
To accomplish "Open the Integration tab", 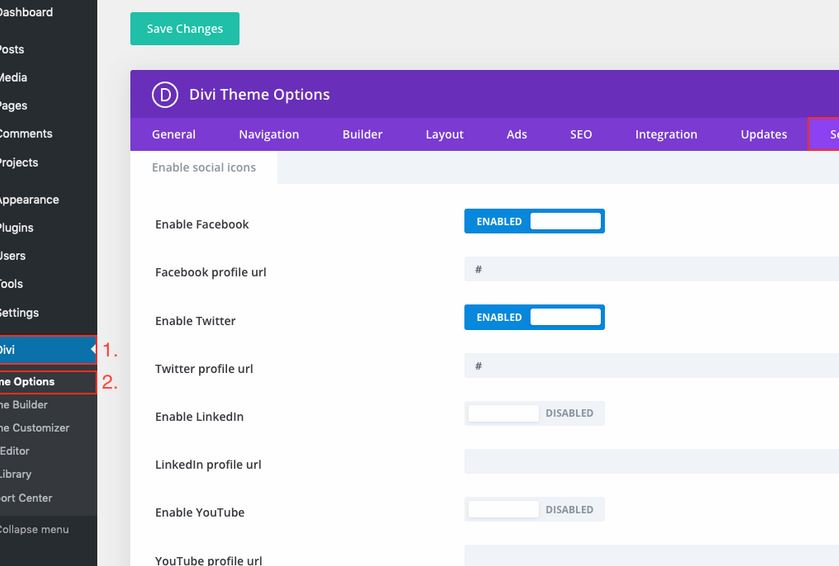I will coord(666,134).
